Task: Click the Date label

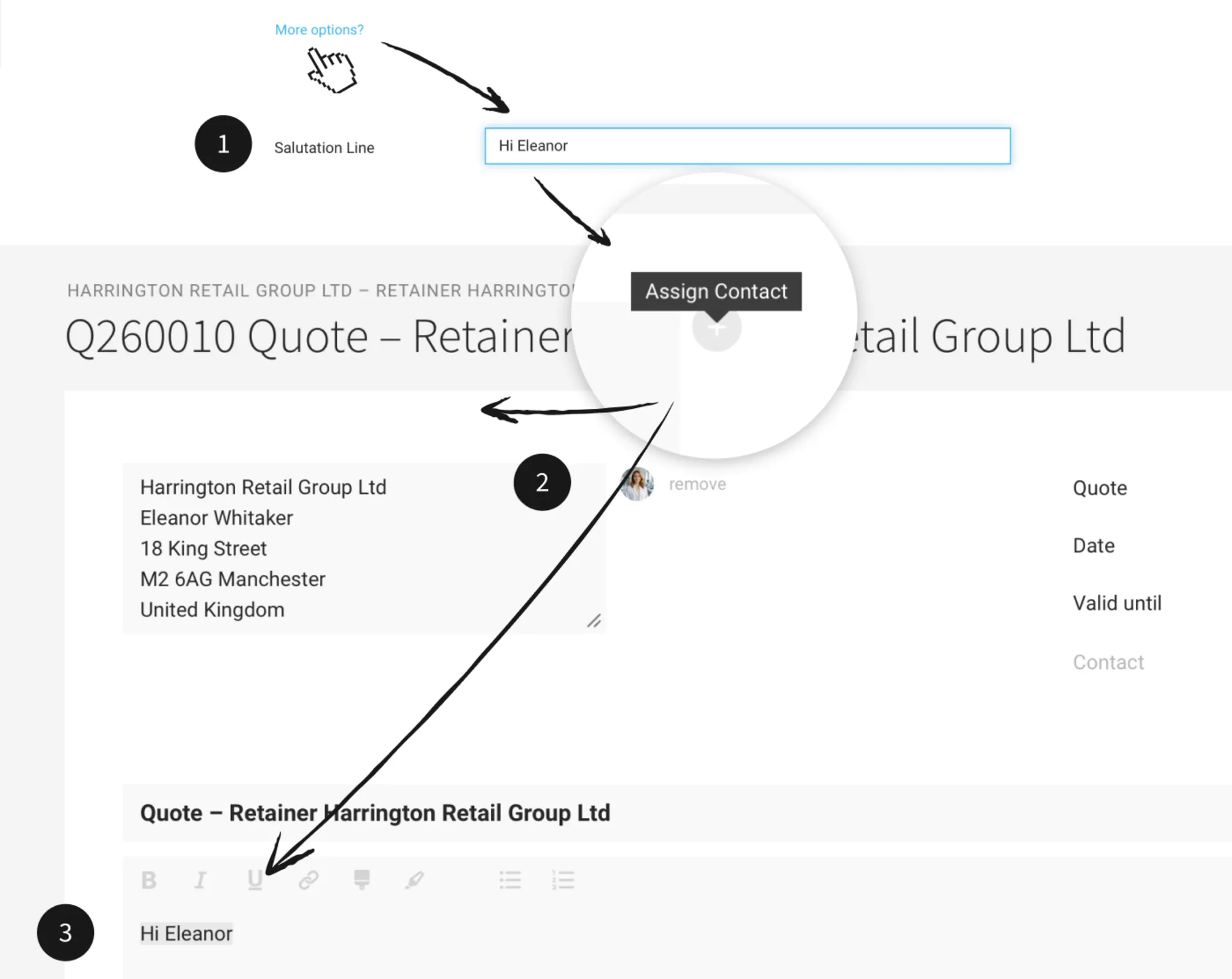Action: coord(1094,545)
